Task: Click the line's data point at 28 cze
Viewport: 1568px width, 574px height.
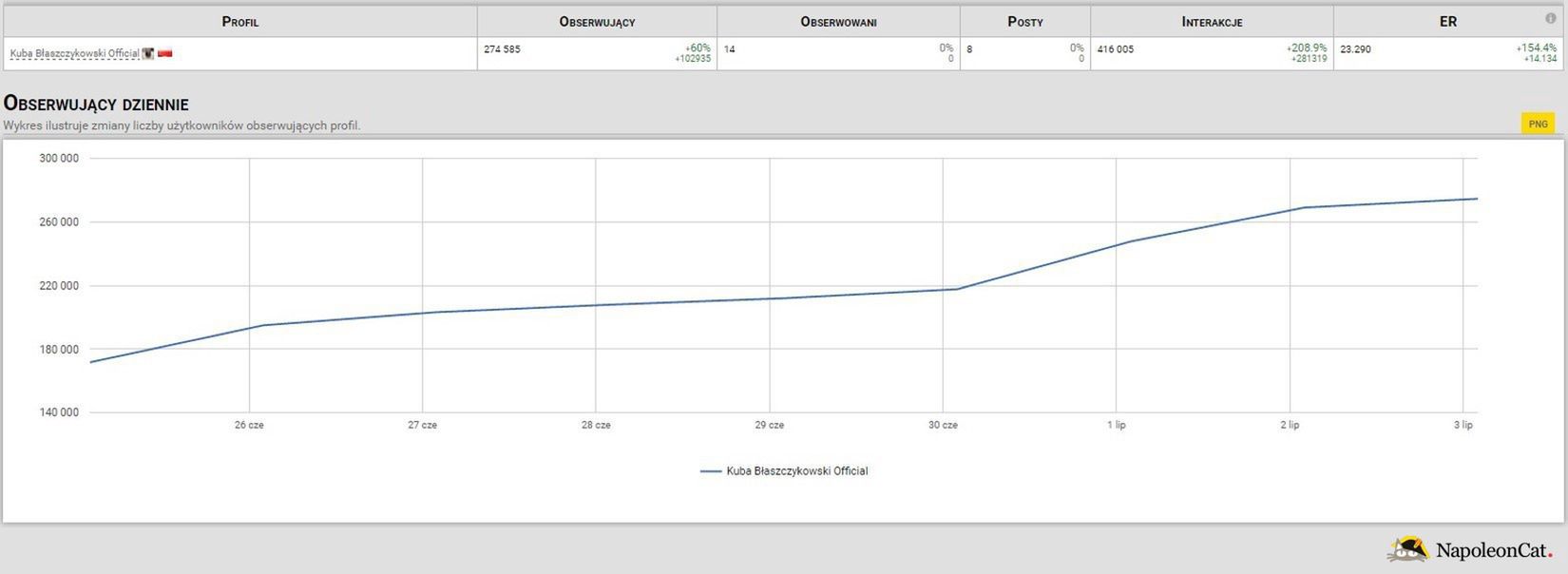Action: pyautogui.click(x=609, y=305)
